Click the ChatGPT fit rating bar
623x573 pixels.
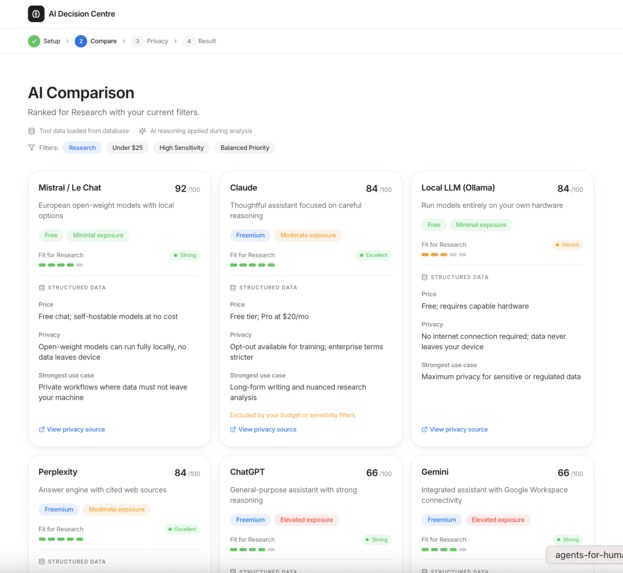[x=252, y=550]
